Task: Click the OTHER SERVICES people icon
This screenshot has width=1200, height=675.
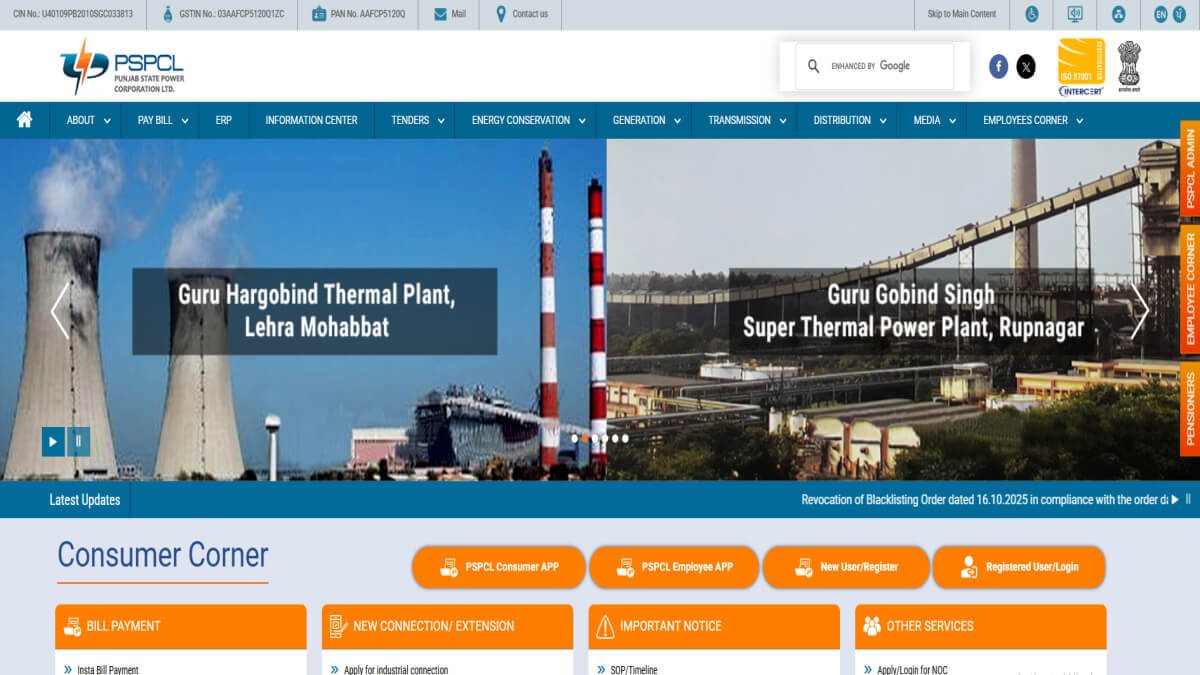Action: [x=871, y=626]
